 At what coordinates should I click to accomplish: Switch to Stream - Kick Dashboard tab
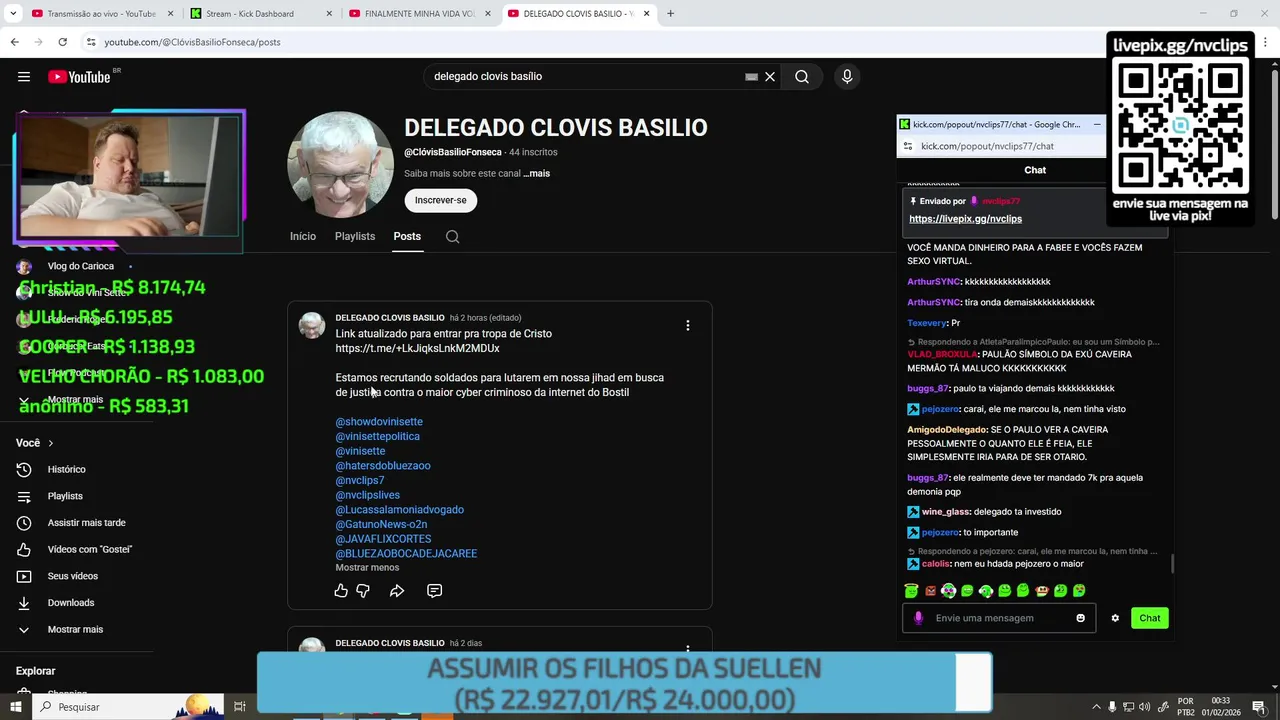[x=259, y=14]
